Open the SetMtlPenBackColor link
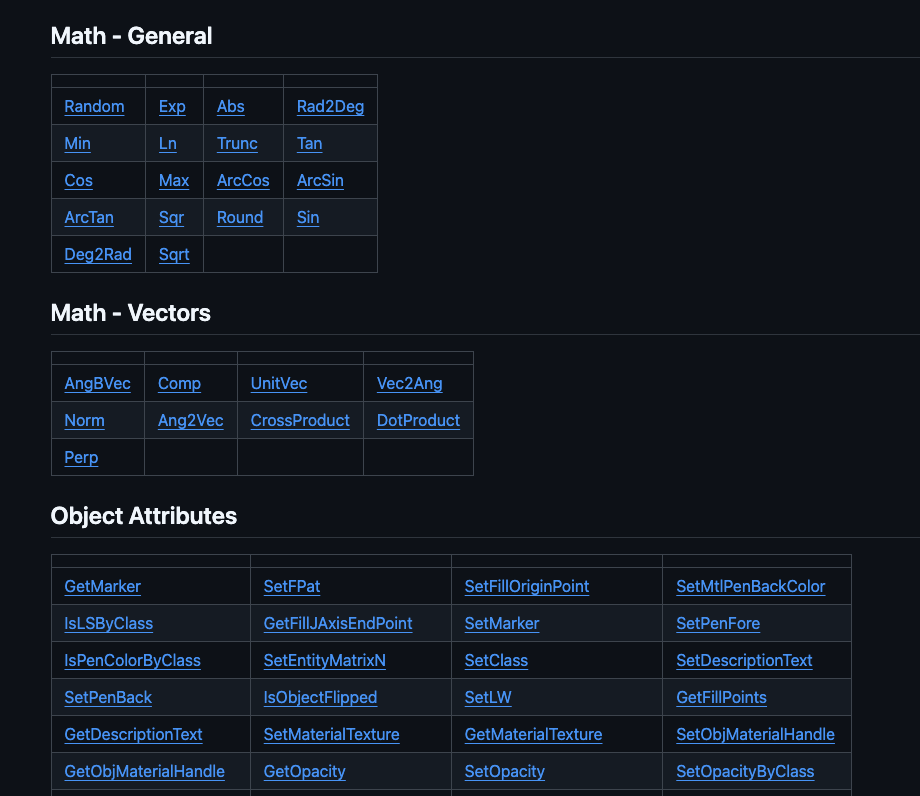The width and height of the screenshot is (920, 796). 750,587
